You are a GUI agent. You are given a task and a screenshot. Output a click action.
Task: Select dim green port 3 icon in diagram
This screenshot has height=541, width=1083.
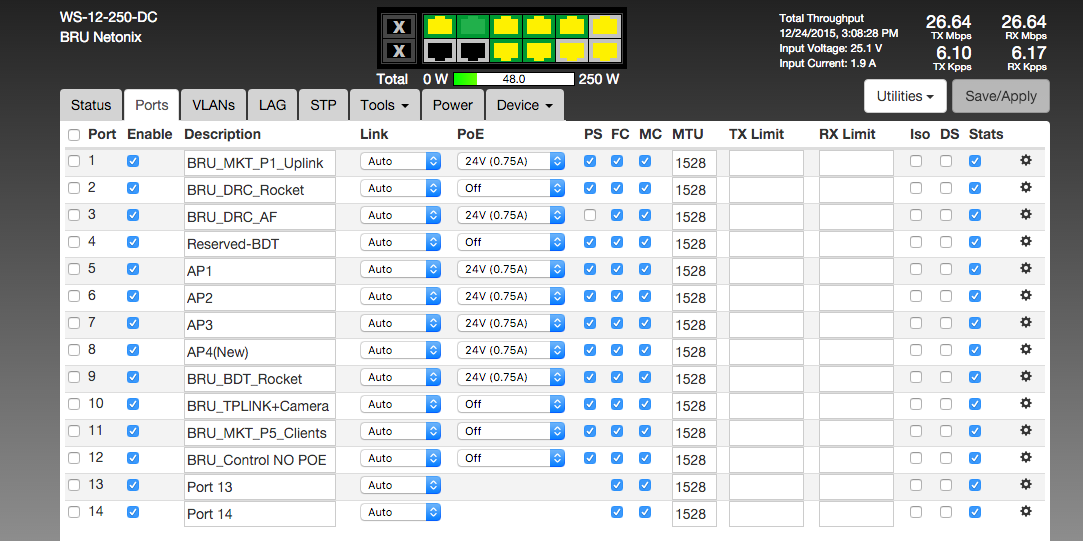[x=472, y=26]
